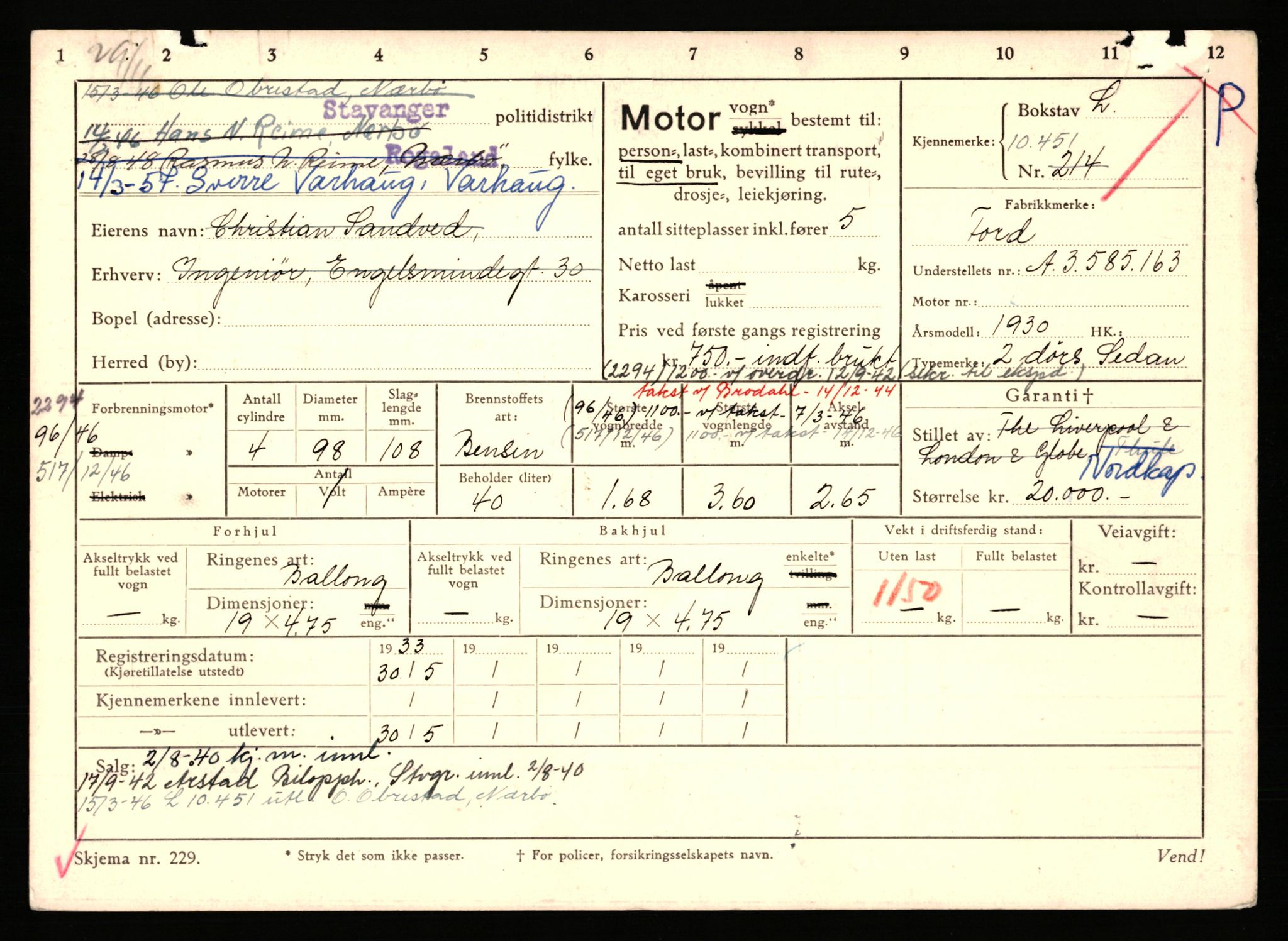
Task: Click the Bakhjul tyre type 'Ballong'
Action: (x=706, y=576)
